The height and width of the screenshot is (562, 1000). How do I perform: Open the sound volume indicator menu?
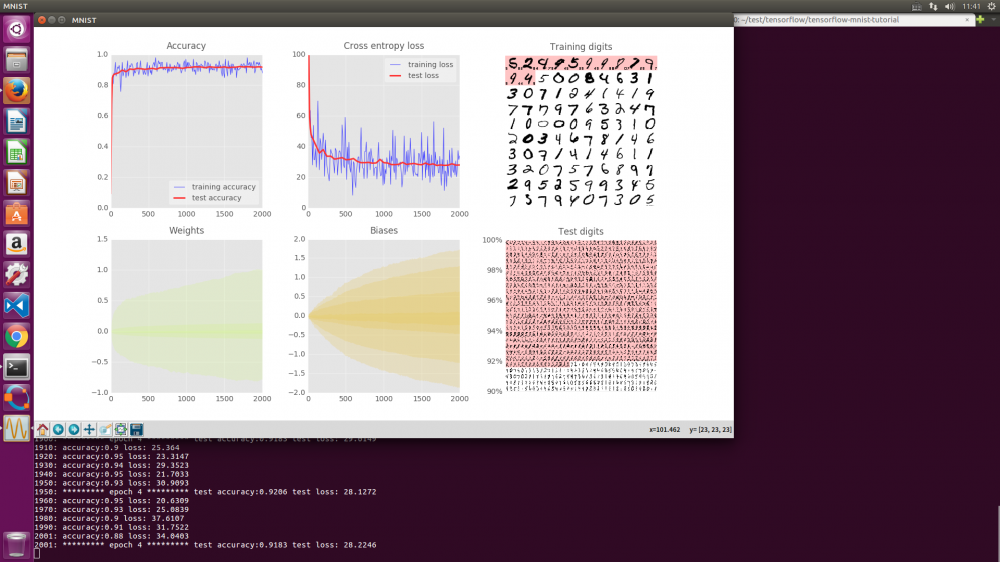tap(949, 6)
